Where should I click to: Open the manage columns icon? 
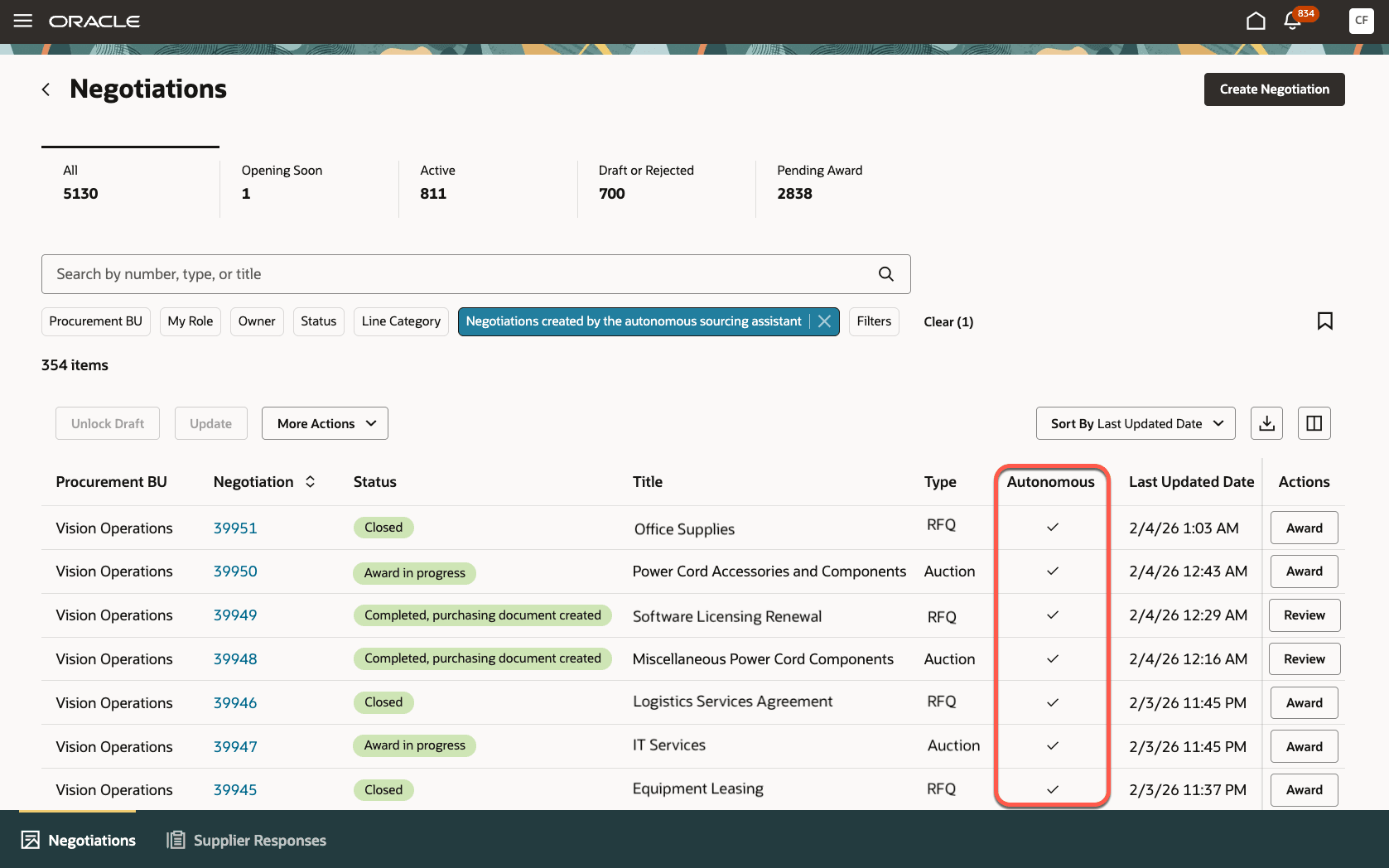(x=1314, y=423)
